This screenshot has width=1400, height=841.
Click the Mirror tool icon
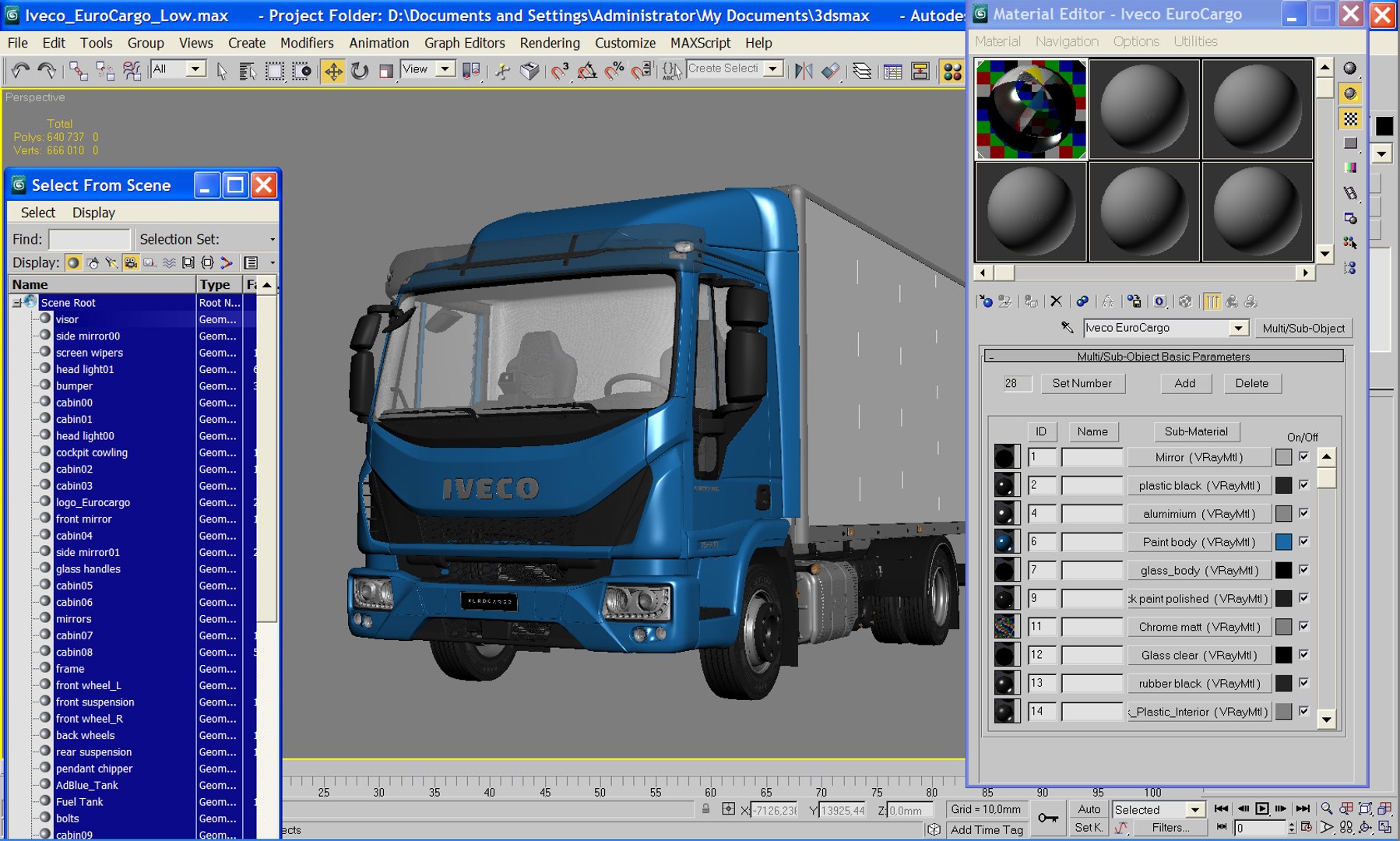pos(804,71)
